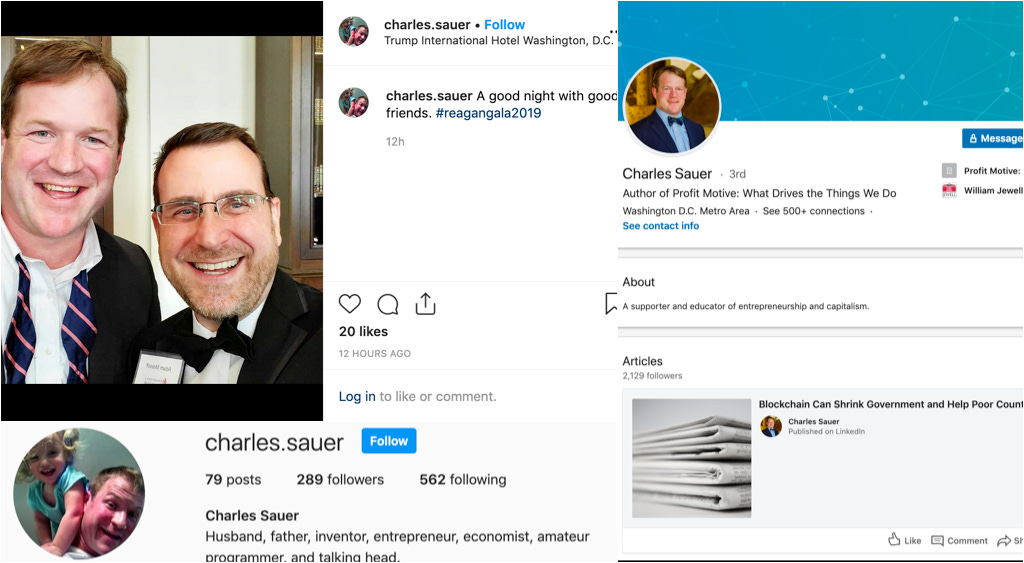Click the thumbs-up Like icon on article
The width and height of the screenshot is (1024, 563).
[x=894, y=539]
